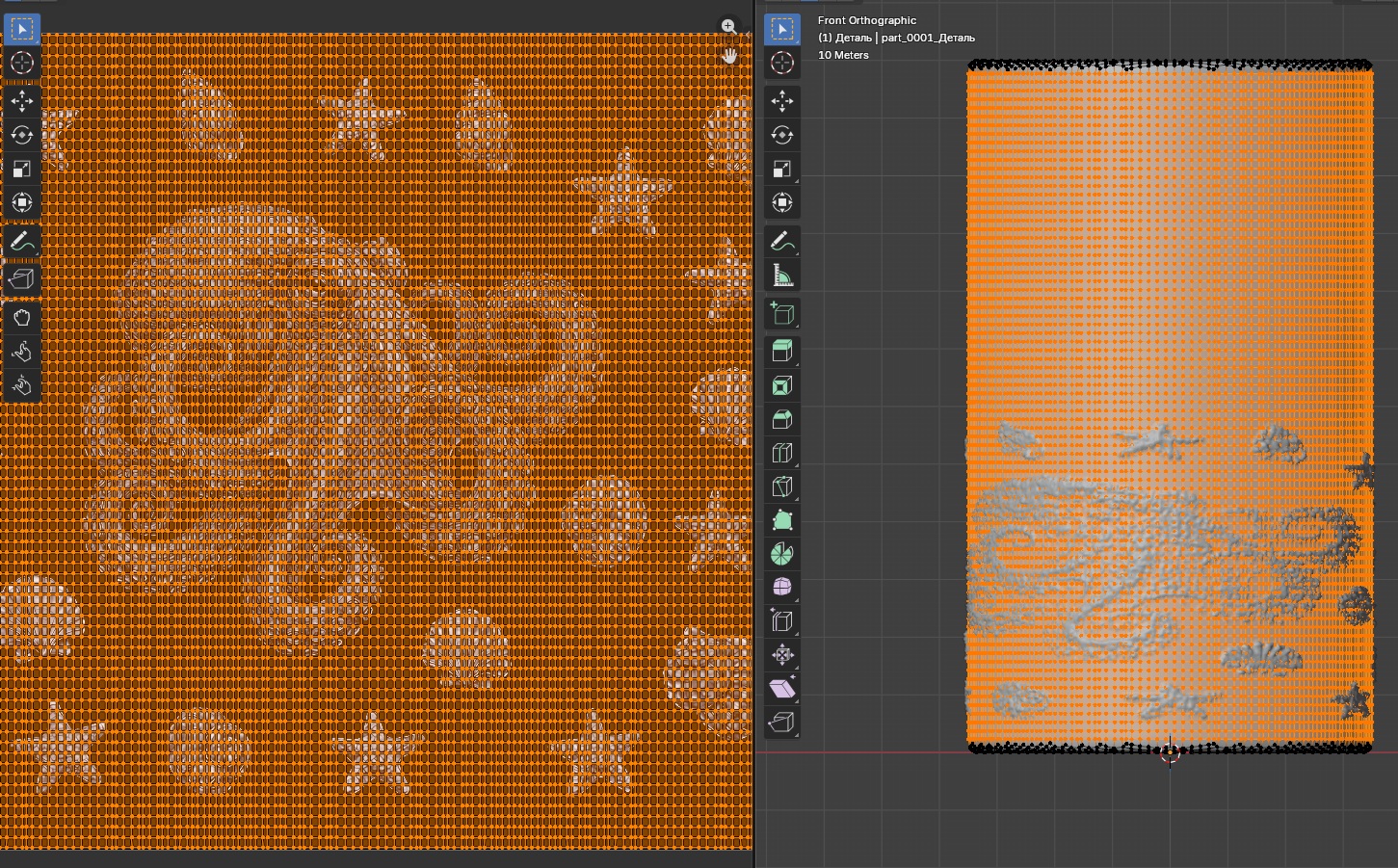Choose the UV editor Pinch tool
Image resolution: width=1398 pixels, height=868 pixels.
click(22, 386)
